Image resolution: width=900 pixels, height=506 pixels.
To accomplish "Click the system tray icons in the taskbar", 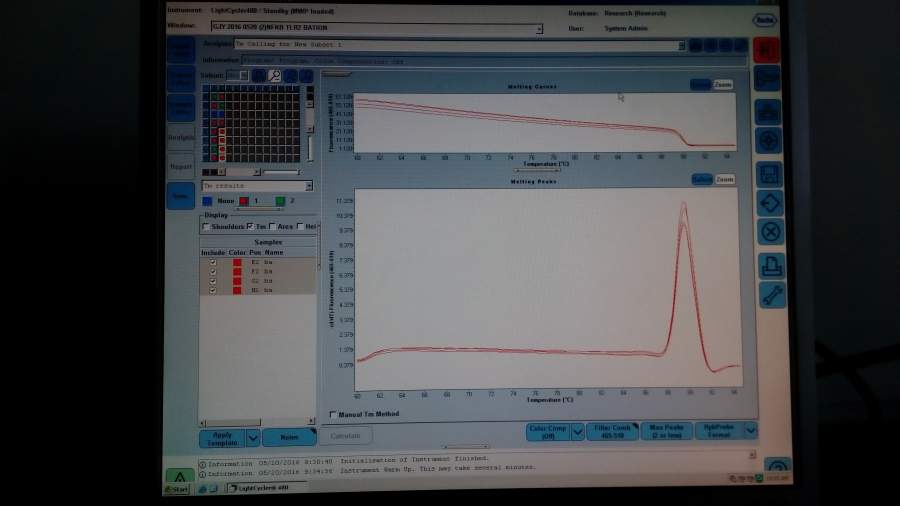I will (746, 478).
